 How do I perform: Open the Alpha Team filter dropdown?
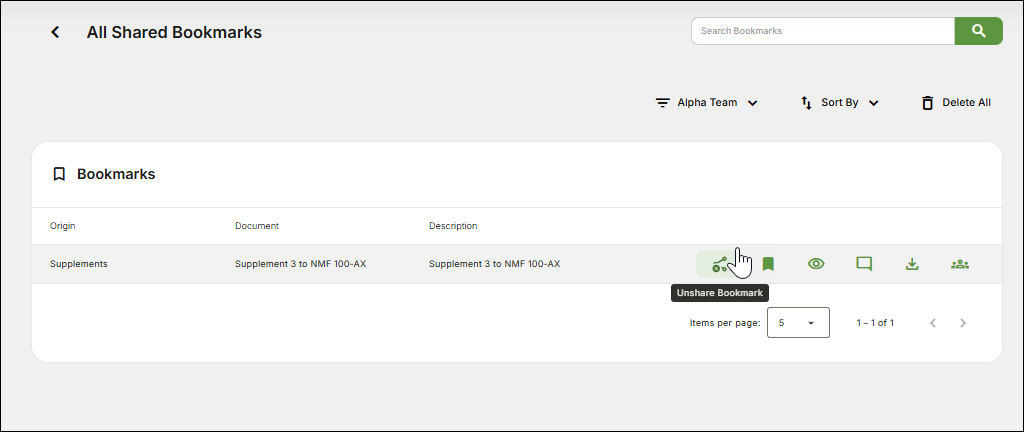(707, 102)
